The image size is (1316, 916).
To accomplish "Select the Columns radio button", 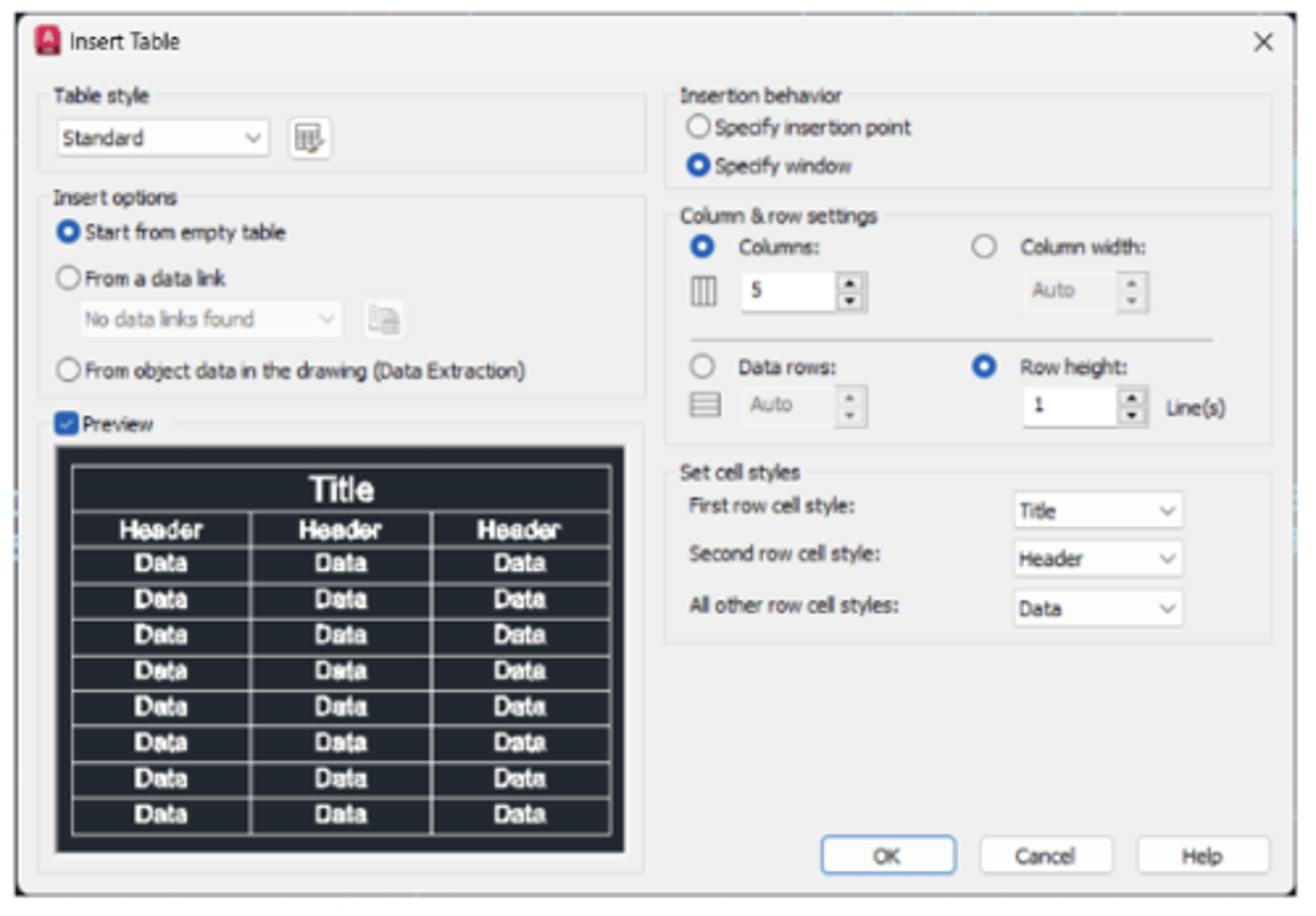I will (702, 247).
